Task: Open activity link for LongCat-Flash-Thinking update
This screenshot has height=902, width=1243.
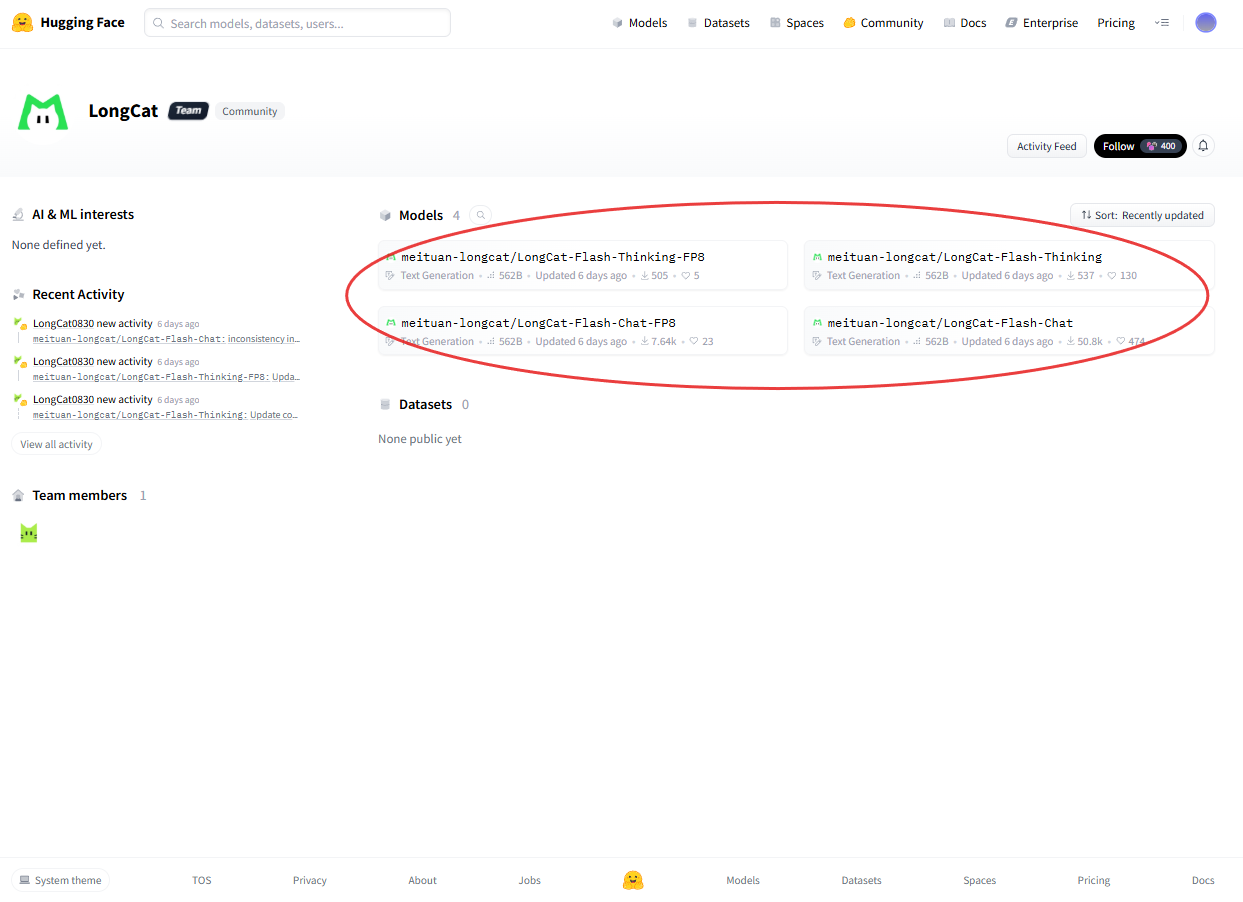Action: [x=165, y=414]
